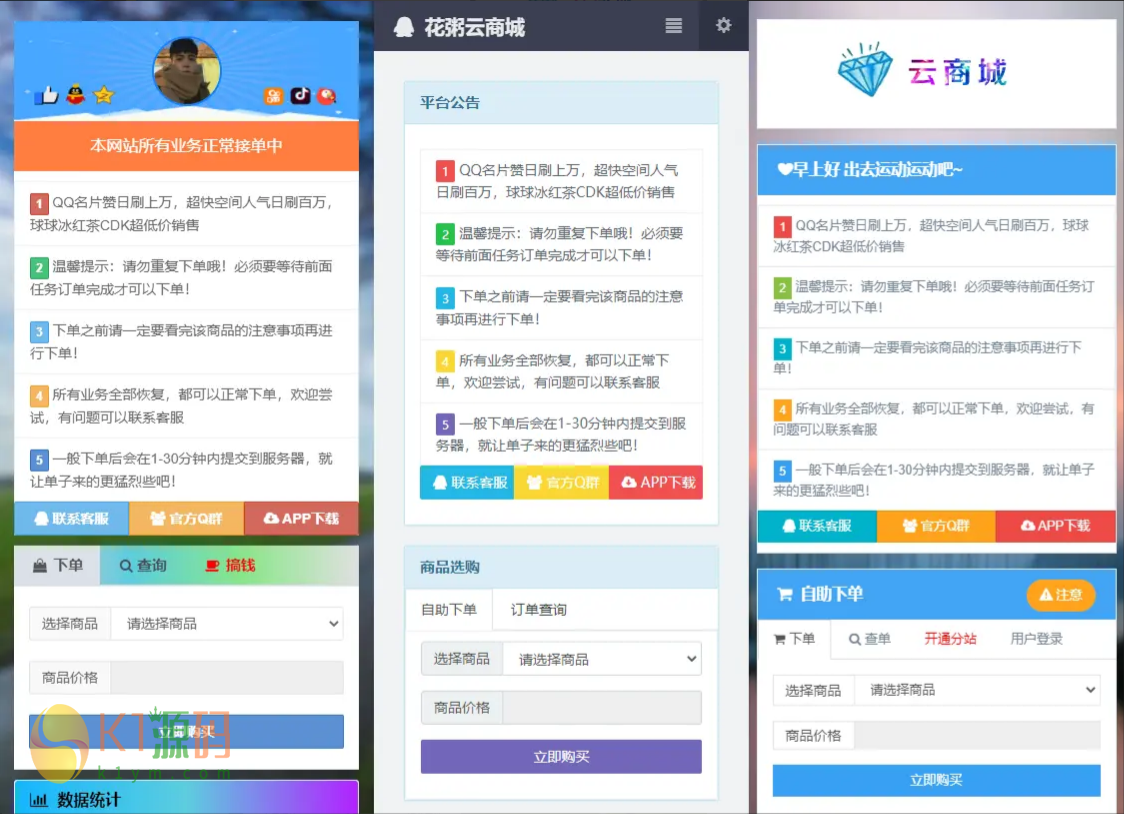This screenshot has height=814, width=1124.
Task: Click 官方Q群 button above the 搞钱 tab row
Action: [x=186, y=518]
